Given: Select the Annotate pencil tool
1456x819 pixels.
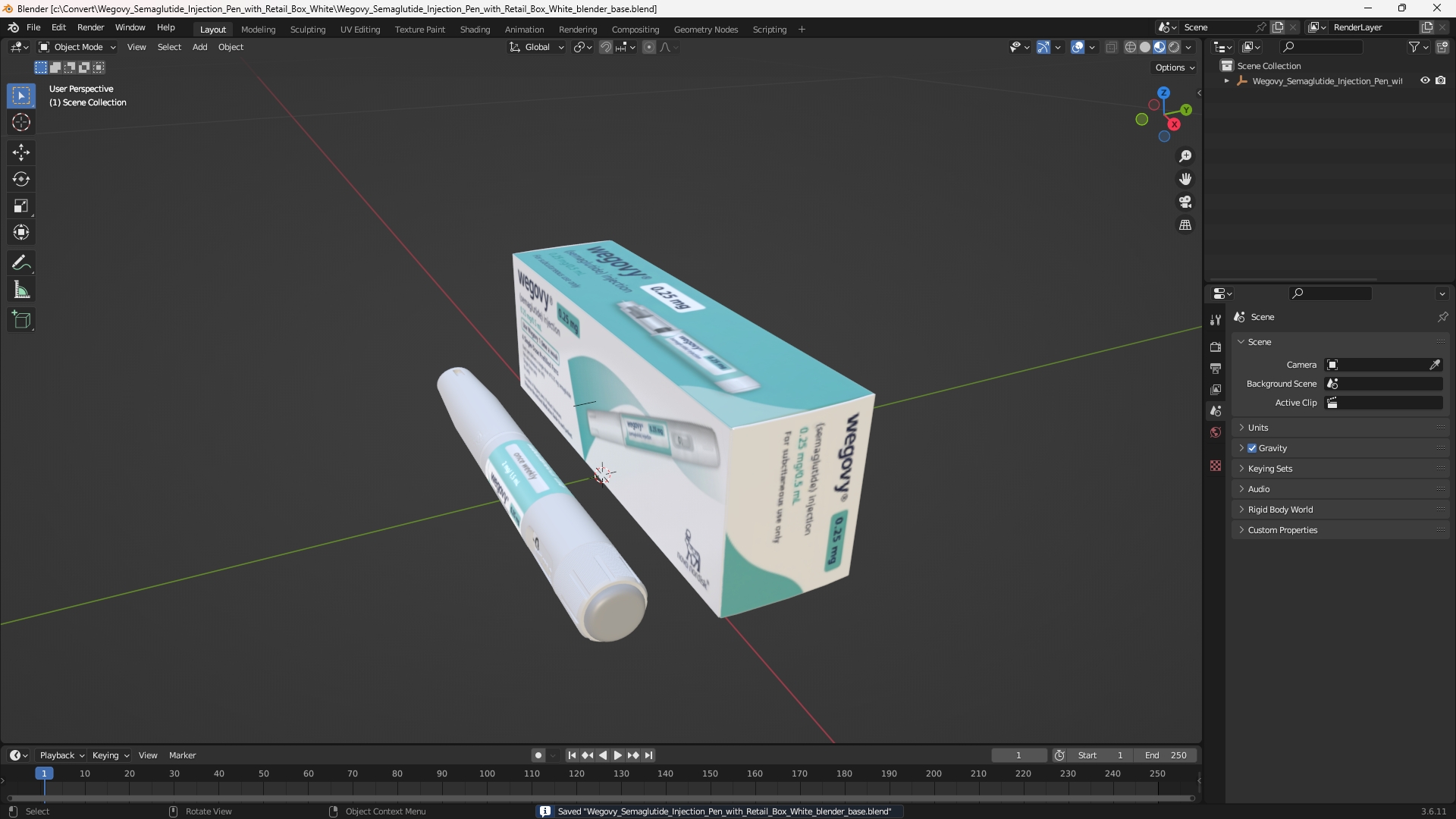Looking at the screenshot, I should point(21,263).
